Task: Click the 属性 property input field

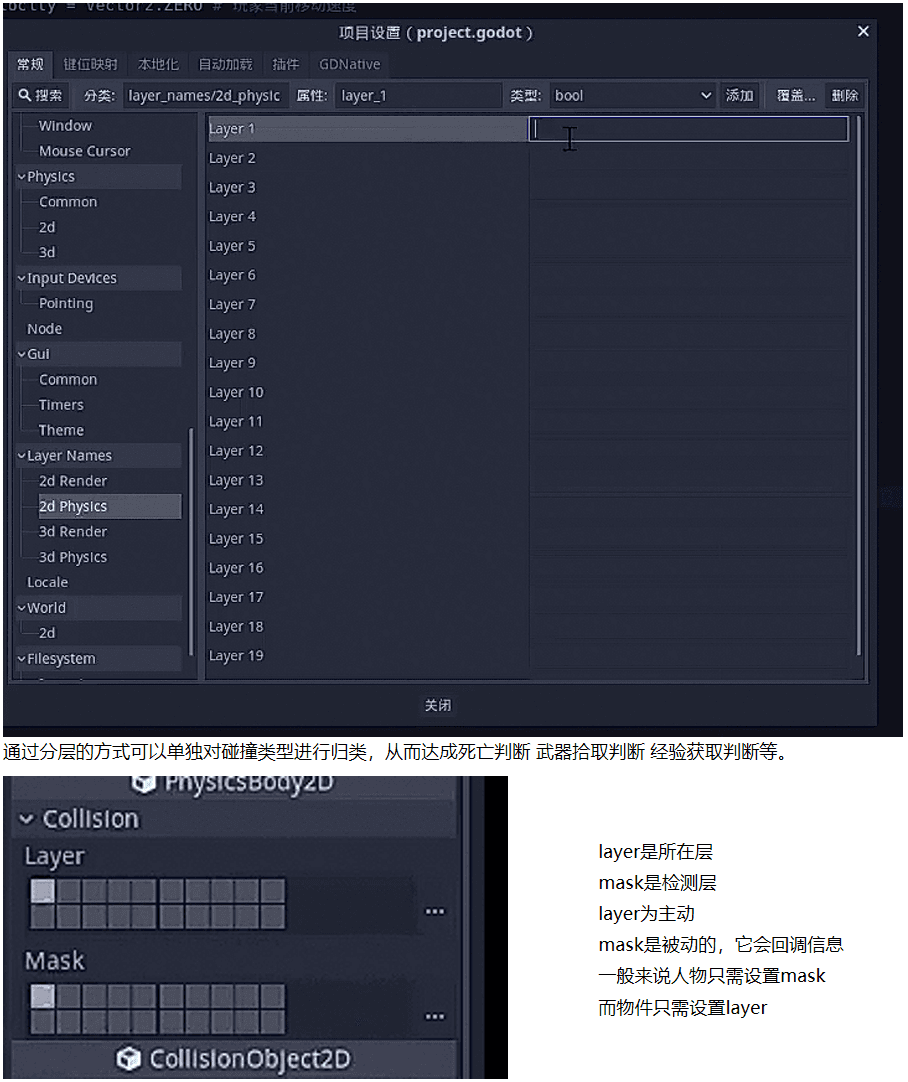Action: pos(418,95)
